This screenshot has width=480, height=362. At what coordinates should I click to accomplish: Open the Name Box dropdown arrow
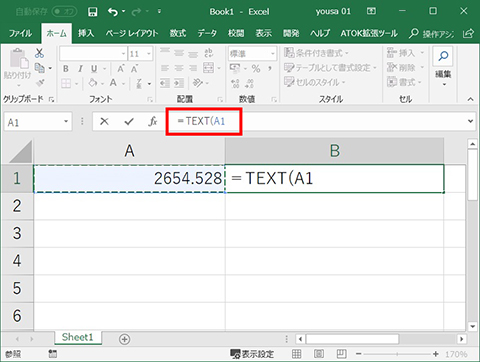pos(66,121)
